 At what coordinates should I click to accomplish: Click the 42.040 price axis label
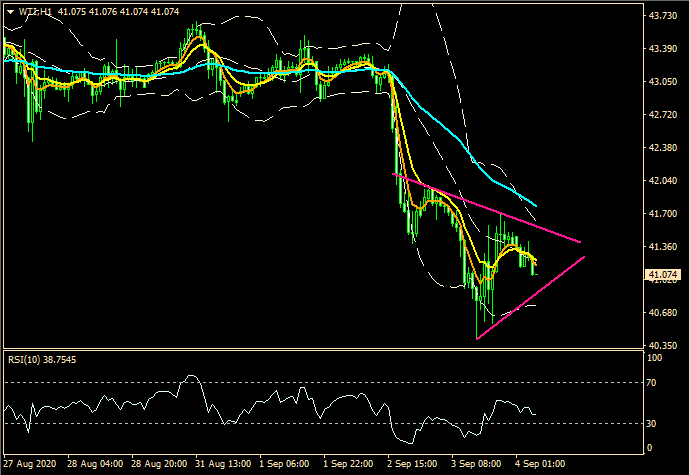click(664, 181)
